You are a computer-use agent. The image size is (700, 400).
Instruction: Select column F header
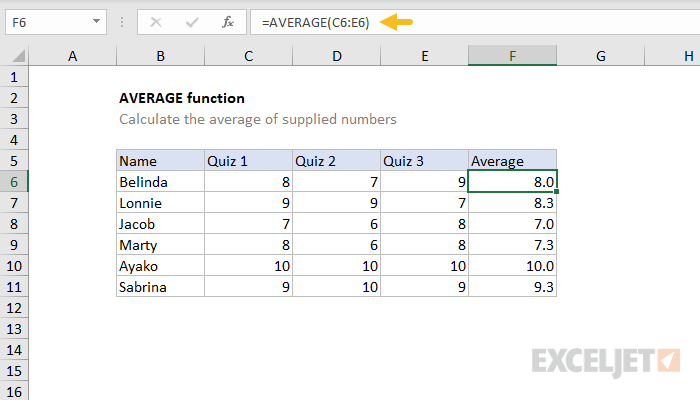pyautogui.click(x=512, y=57)
